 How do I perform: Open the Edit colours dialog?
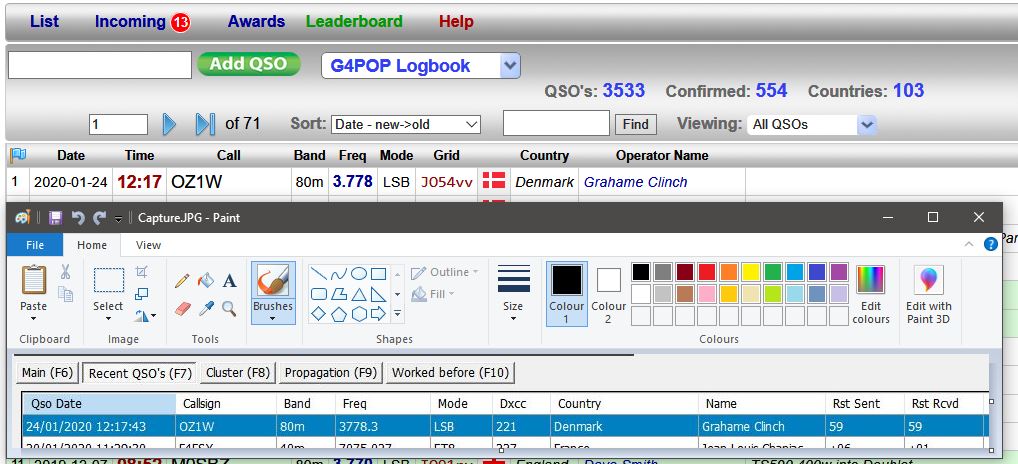(871, 293)
